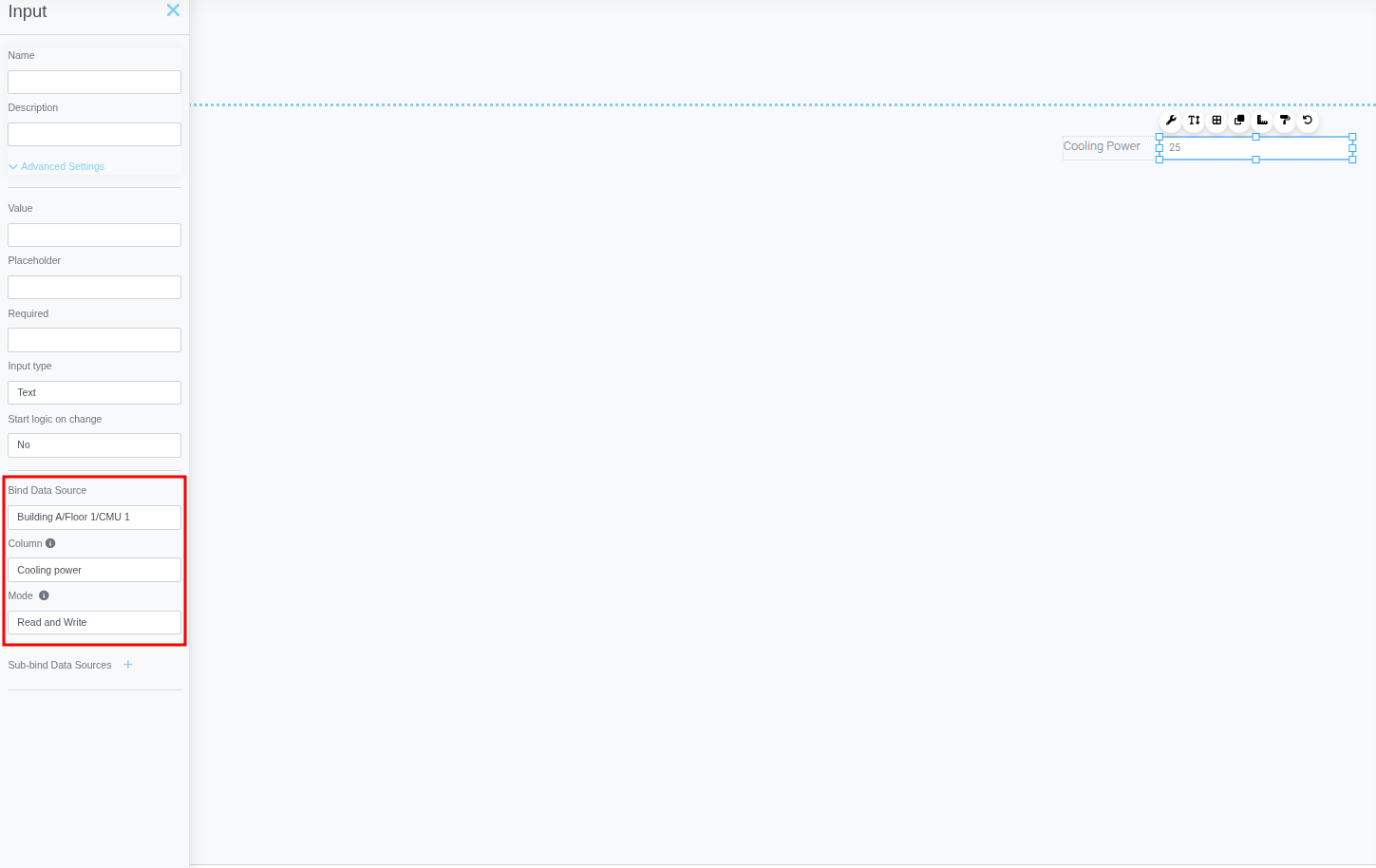This screenshot has height=868, width=1376.
Task: Click the Name input field
Action: 94,83
